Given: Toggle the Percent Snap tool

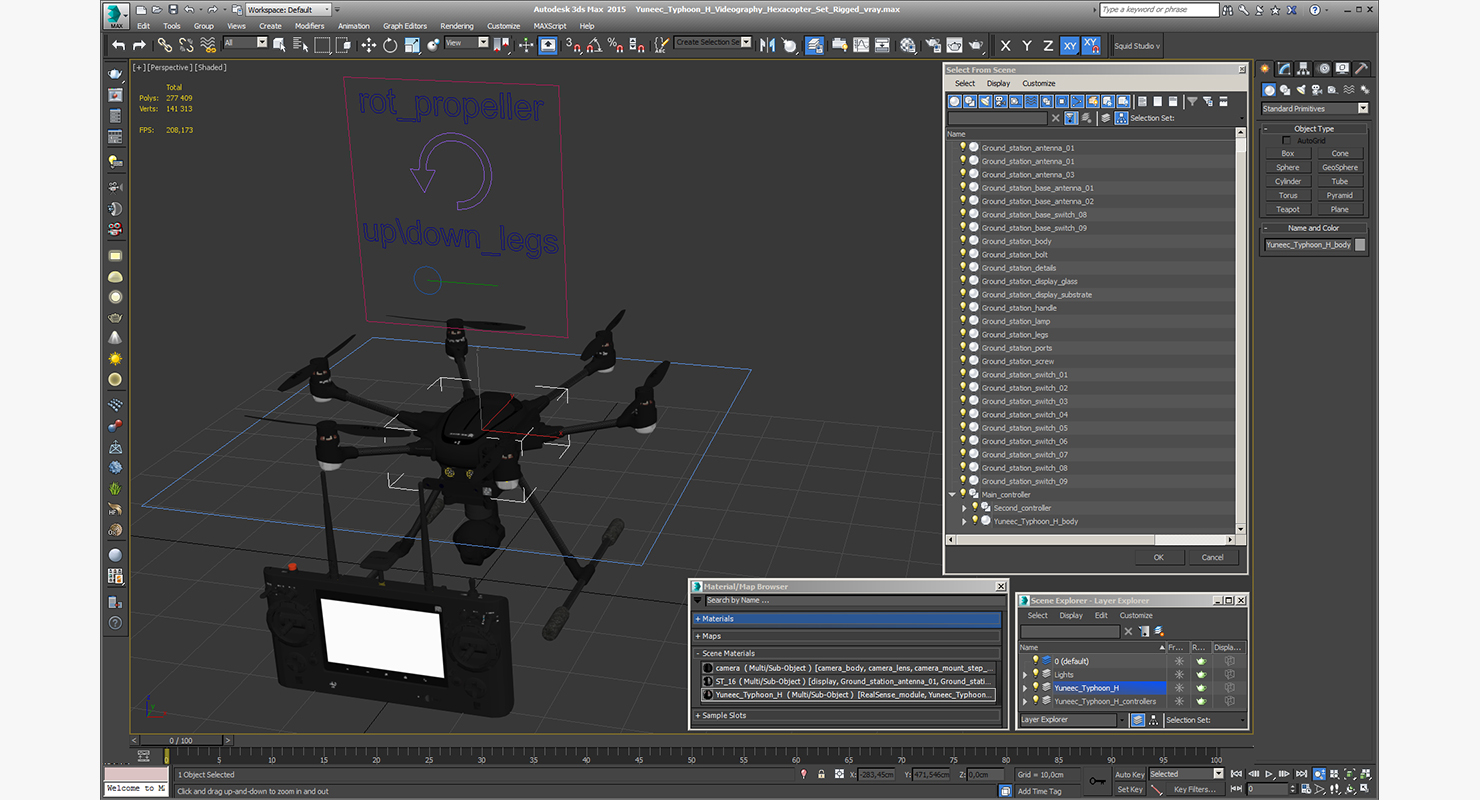Looking at the screenshot, I should [x=616, y=45].
